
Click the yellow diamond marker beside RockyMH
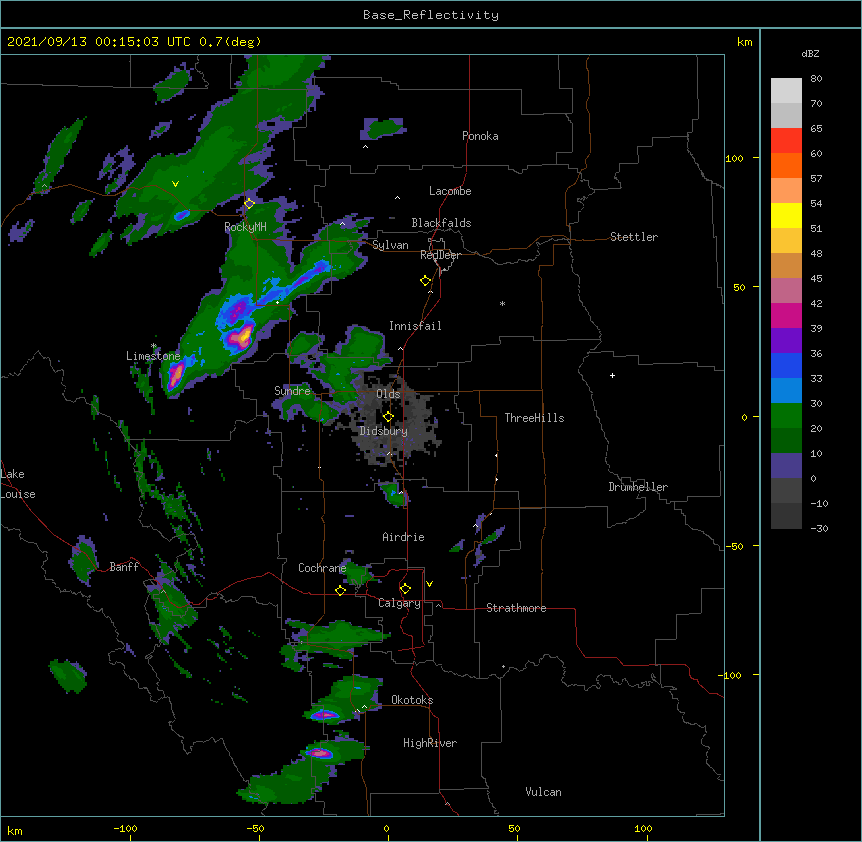click(x=250, y=204)
